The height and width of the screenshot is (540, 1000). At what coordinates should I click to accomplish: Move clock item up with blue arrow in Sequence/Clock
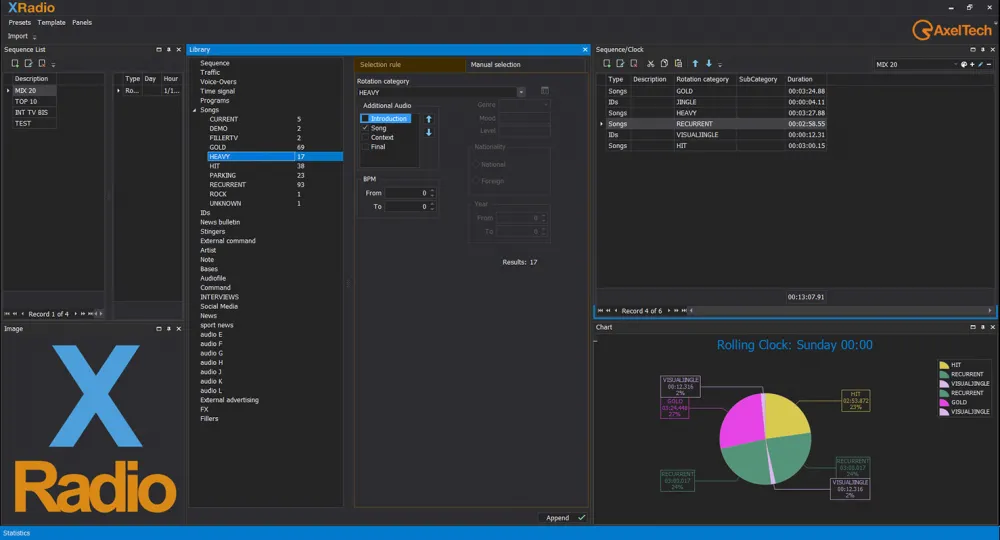pos(696,64)
